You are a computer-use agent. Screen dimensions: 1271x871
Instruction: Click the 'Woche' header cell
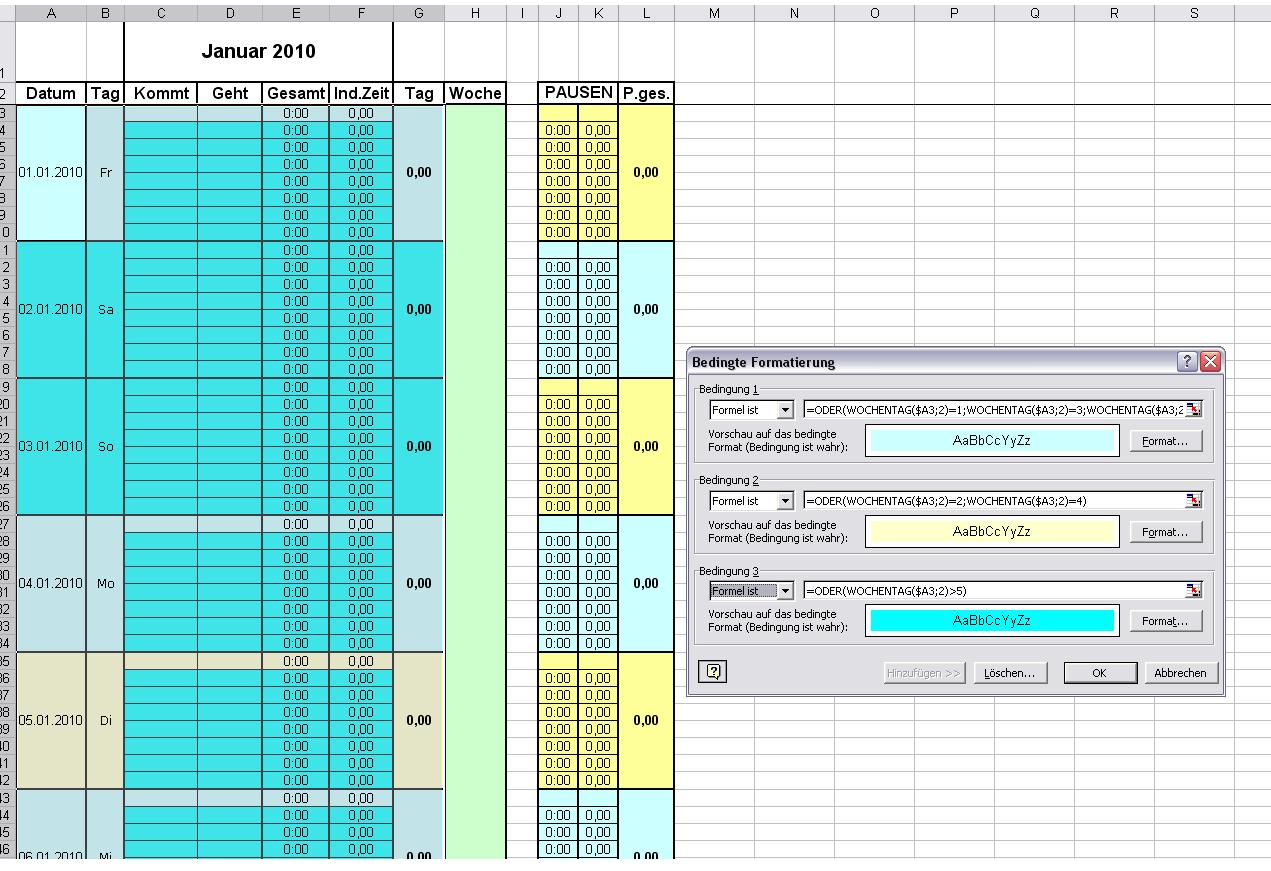475,93
